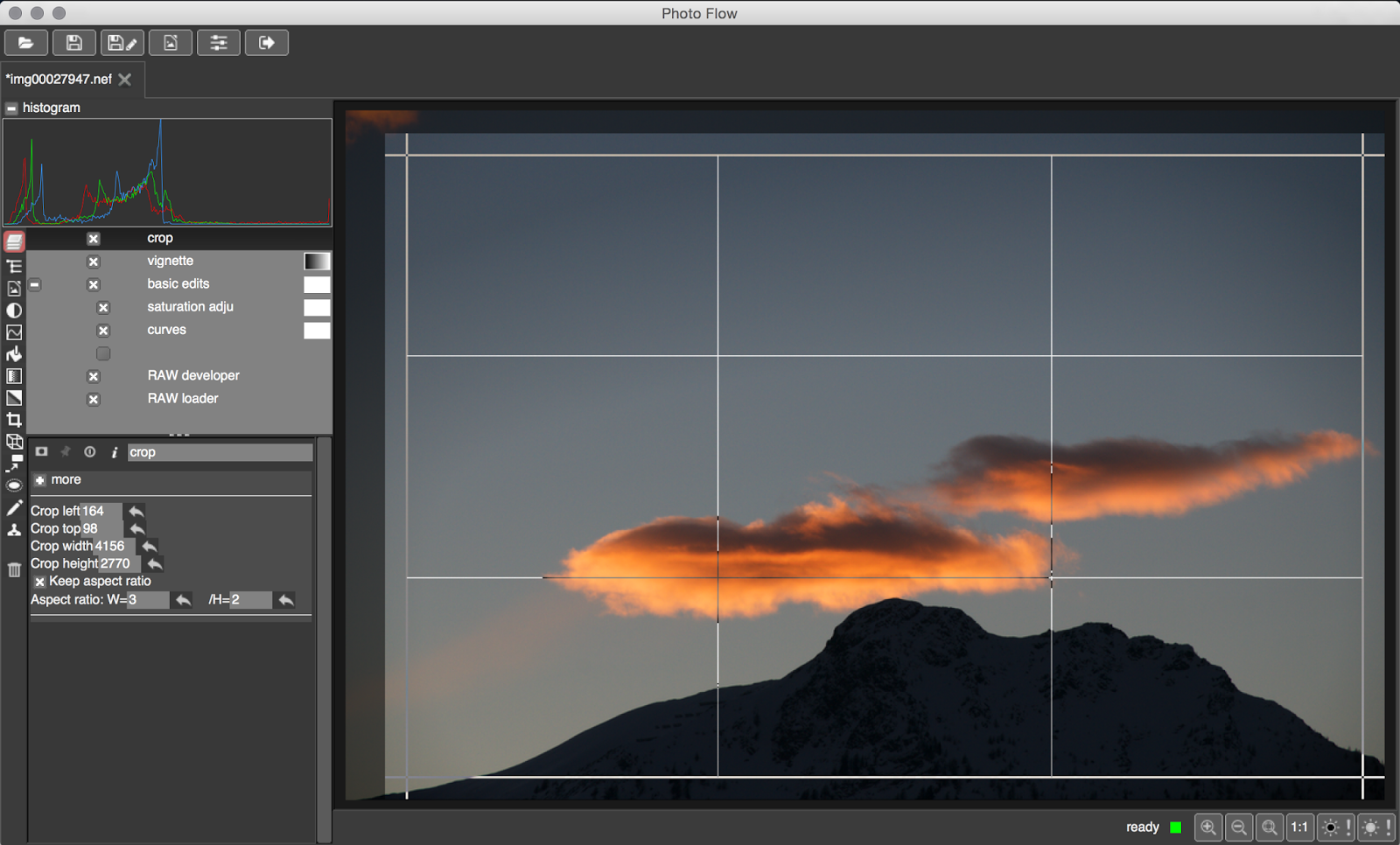Reset the aspect ratio H value
1400x845 pixels.
pos(286,600)
